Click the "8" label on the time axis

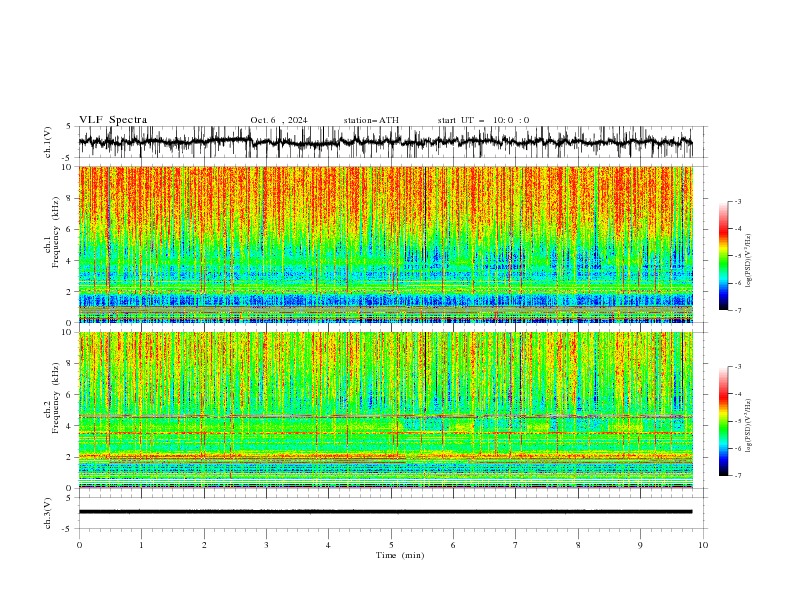click(x=578, y=545)
